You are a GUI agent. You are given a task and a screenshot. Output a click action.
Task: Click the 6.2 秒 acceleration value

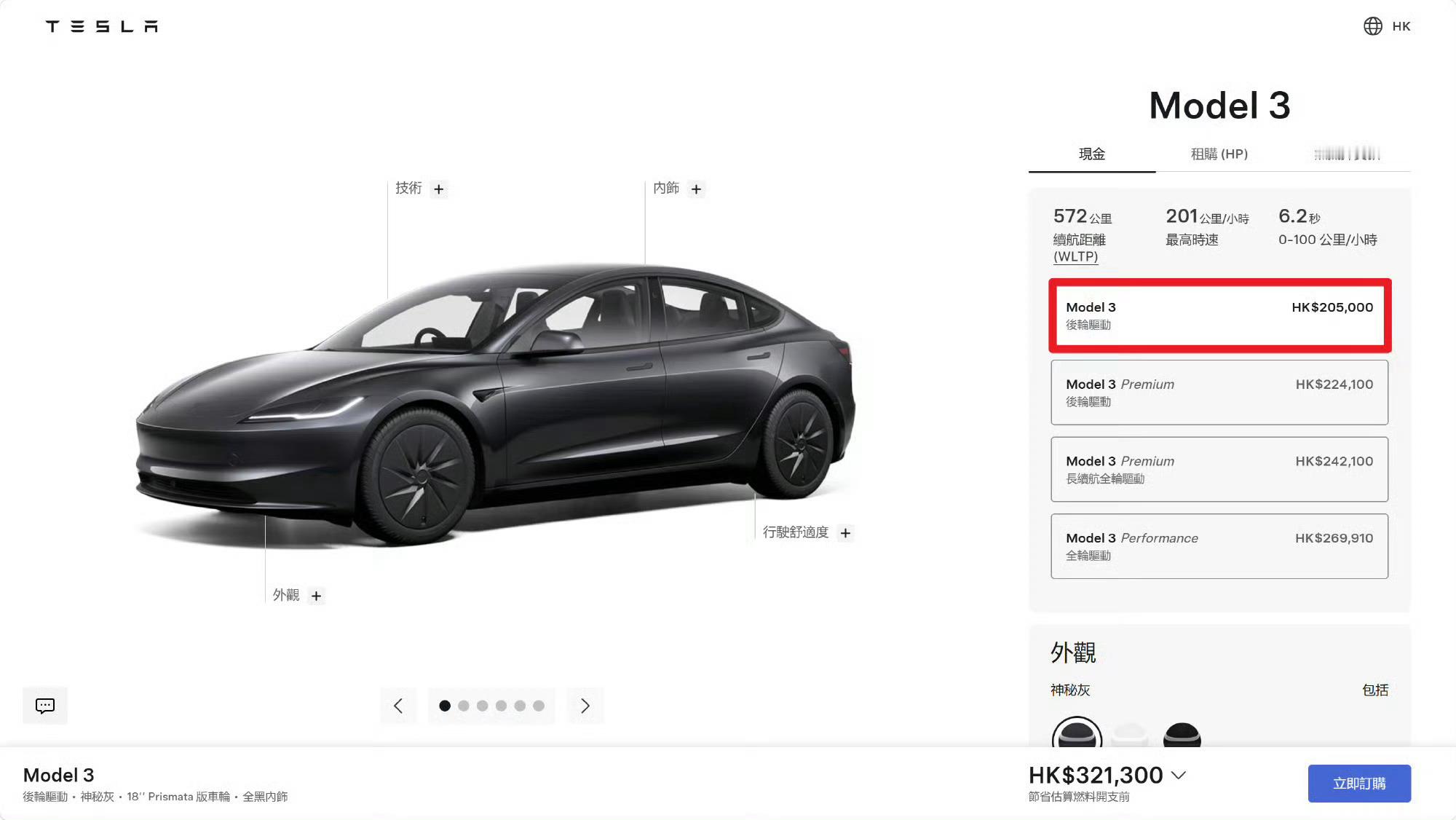(x=1299, y=216)
